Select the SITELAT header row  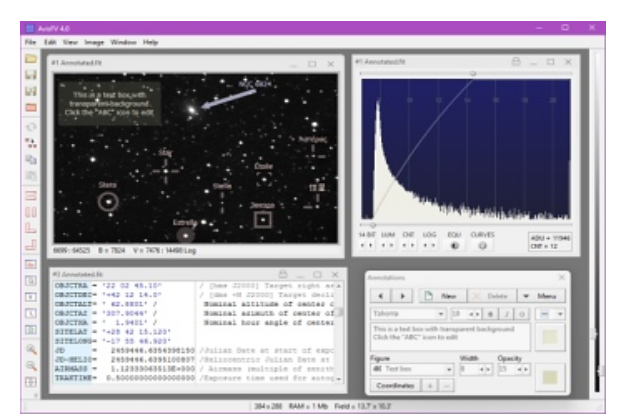(x=195, y=331)
